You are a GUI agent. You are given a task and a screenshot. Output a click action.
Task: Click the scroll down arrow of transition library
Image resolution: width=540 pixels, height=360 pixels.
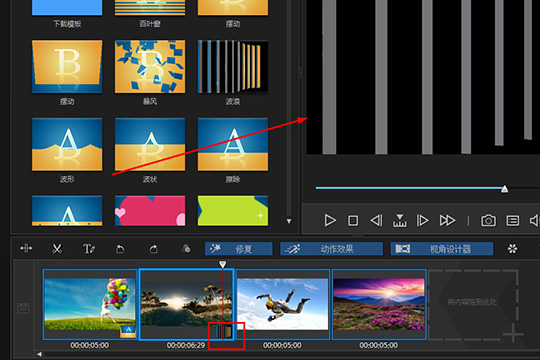[289, 221]
